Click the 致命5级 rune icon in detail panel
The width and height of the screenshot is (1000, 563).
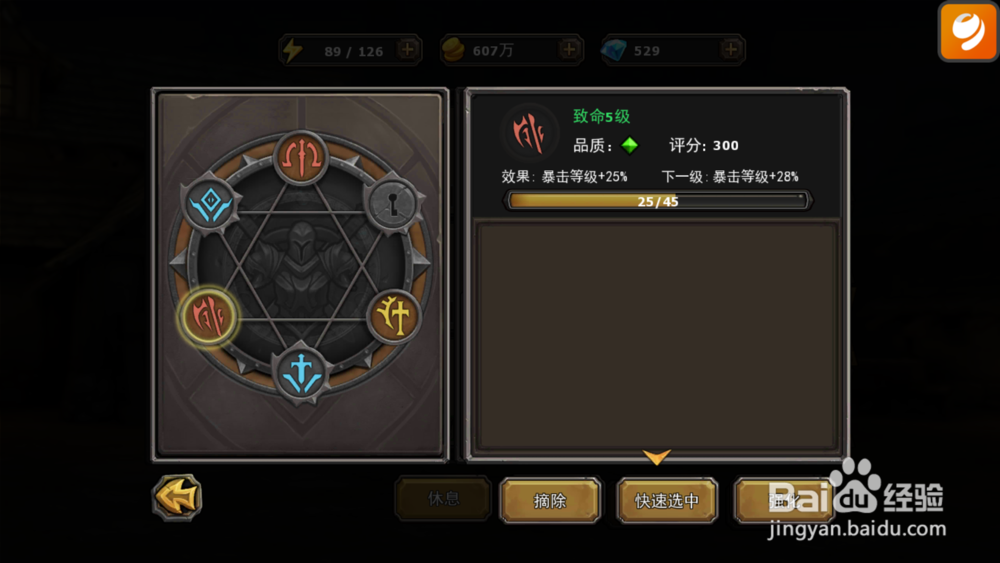pos(529,132)
